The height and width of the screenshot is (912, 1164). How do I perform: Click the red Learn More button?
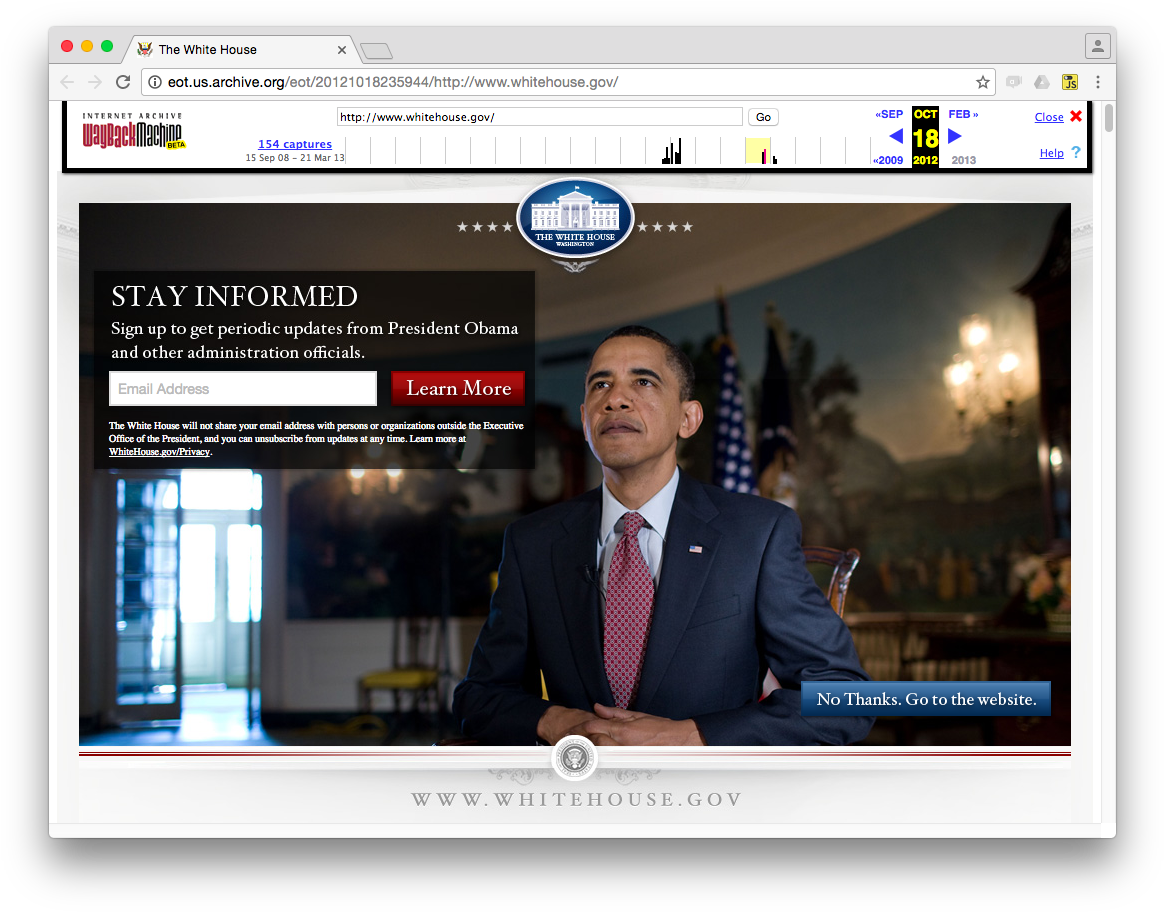click(458, 388)
